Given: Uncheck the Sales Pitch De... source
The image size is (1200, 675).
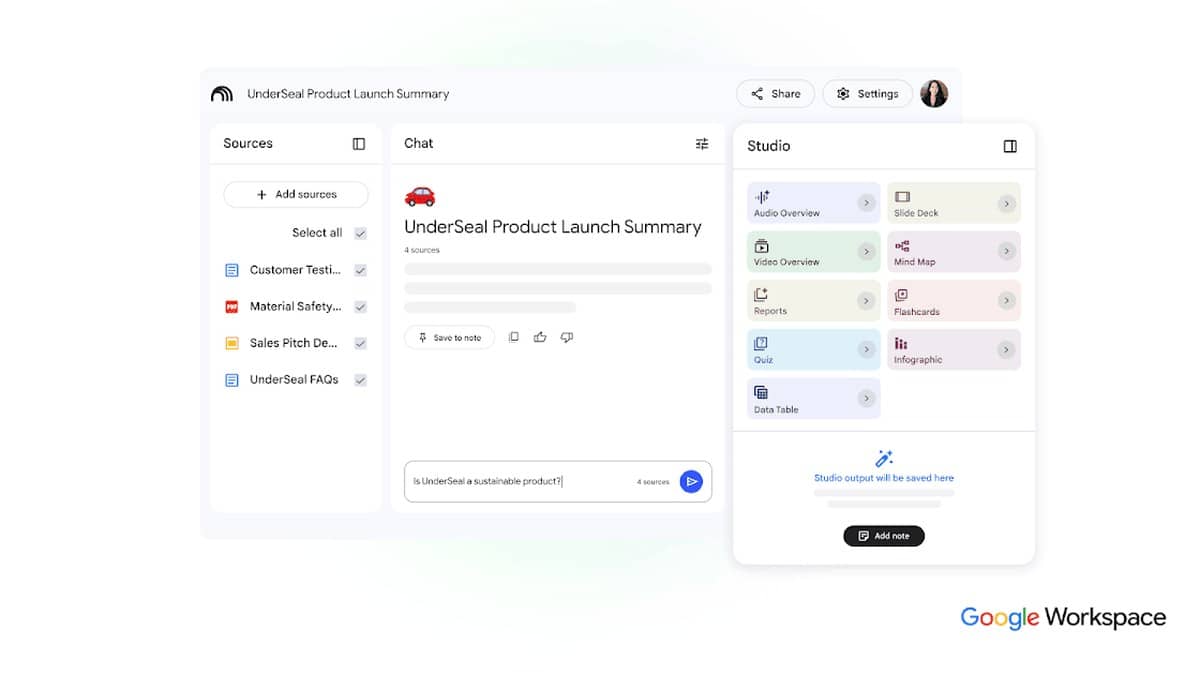Looking at the screenshot, I should click(x=360, y=343).
